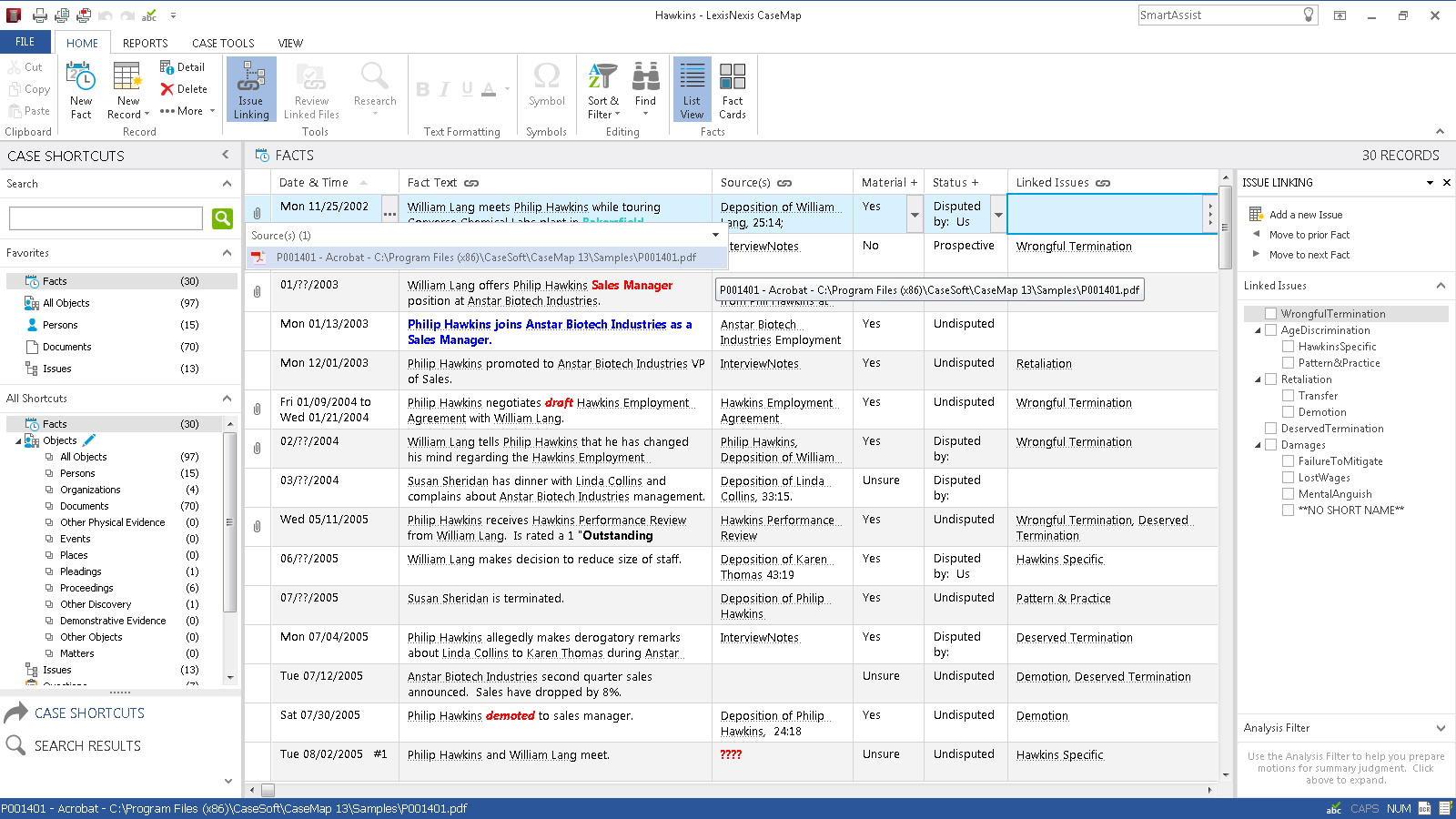Select Organizations in the Objects tree
1456x819 pixels.
tap(90, 490)
